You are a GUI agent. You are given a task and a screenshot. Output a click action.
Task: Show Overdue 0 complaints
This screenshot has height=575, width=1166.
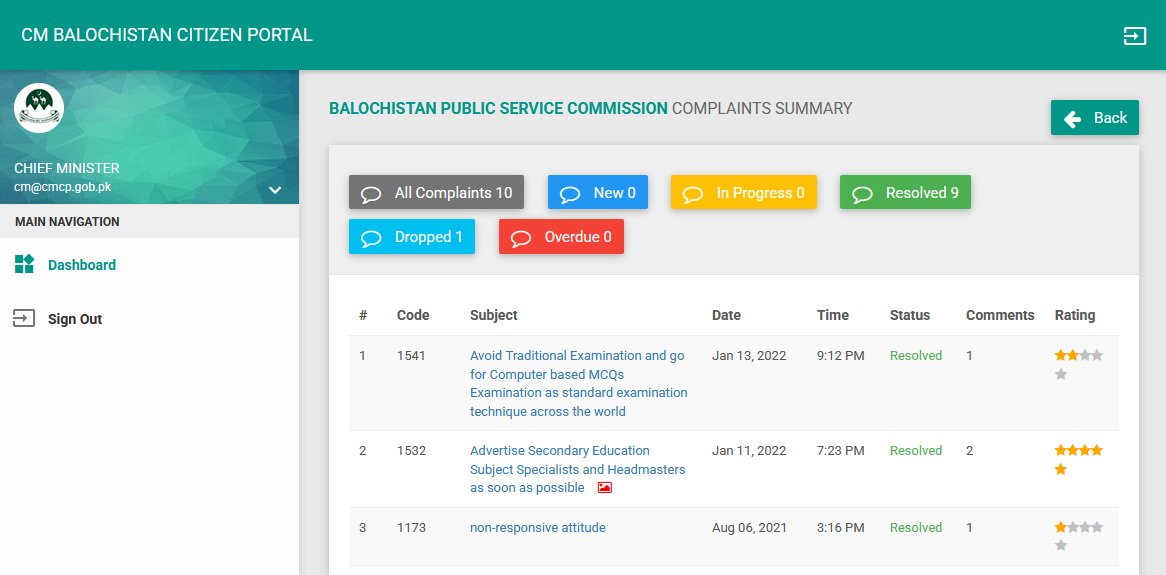click(560, 237)
